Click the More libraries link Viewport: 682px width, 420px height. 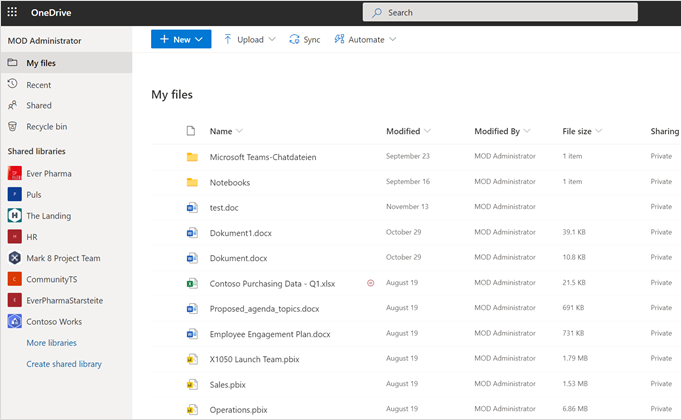tap(51, 343)
